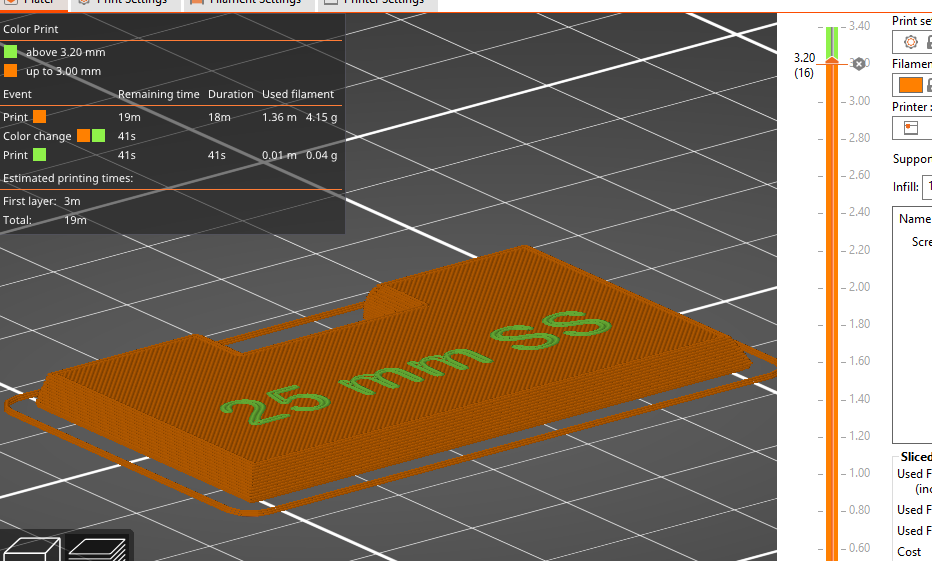Select the 'Scre' object in the list
932x561 pixels.
click(921, 242)
